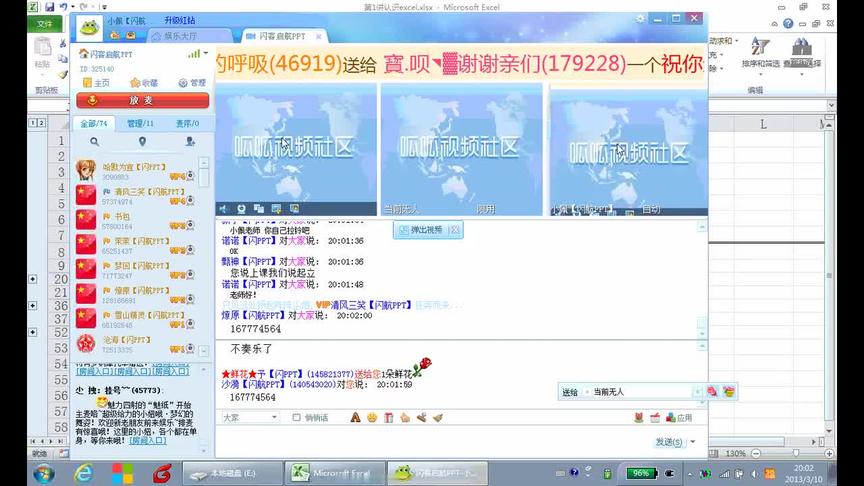Select outline level 1 button in Excel
The height and width of the screenshot is (486, 864).
click(x=33, y=123)
